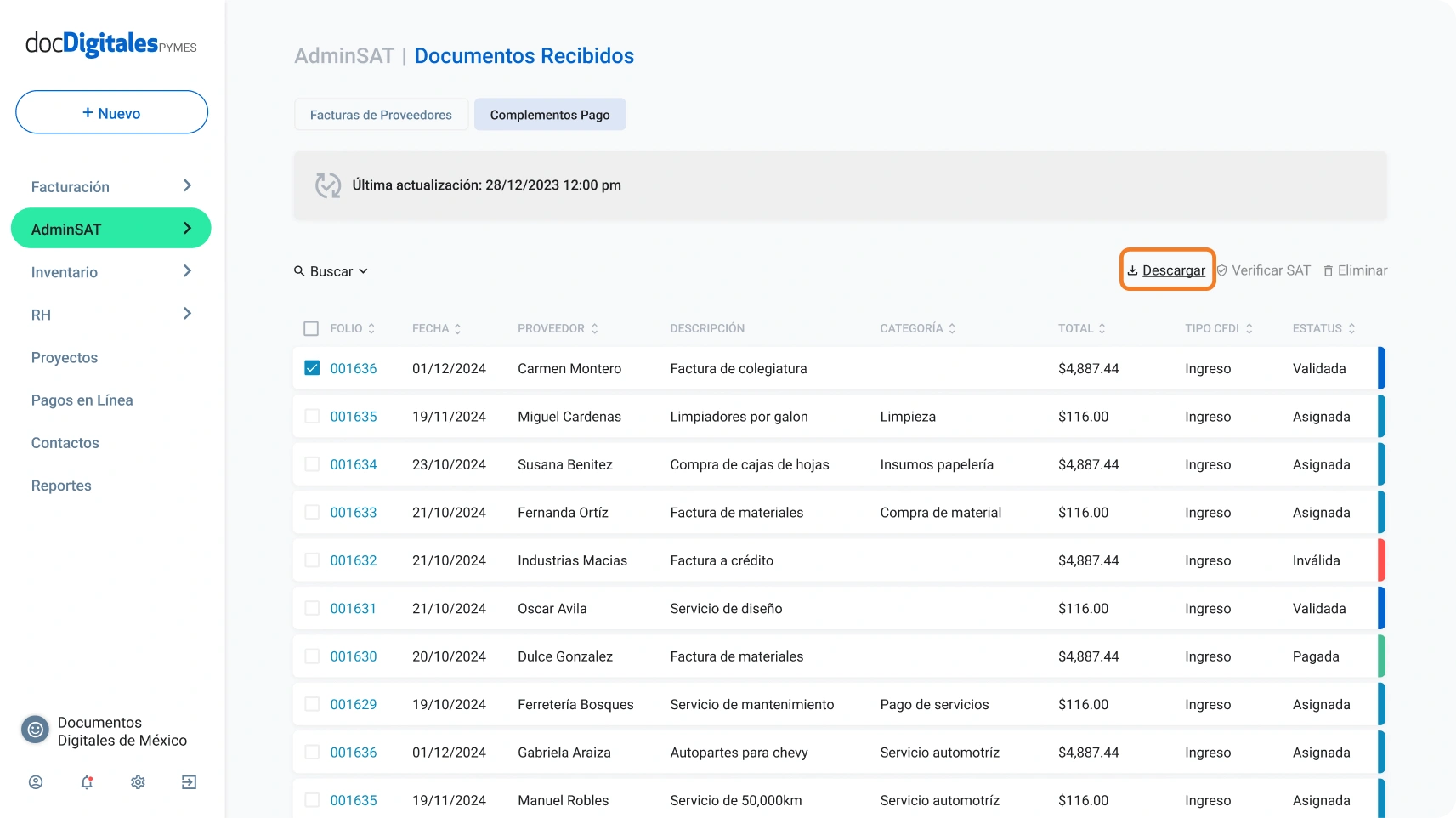
Task: Open folio 001632 link
Action: (x=354, y=560)
